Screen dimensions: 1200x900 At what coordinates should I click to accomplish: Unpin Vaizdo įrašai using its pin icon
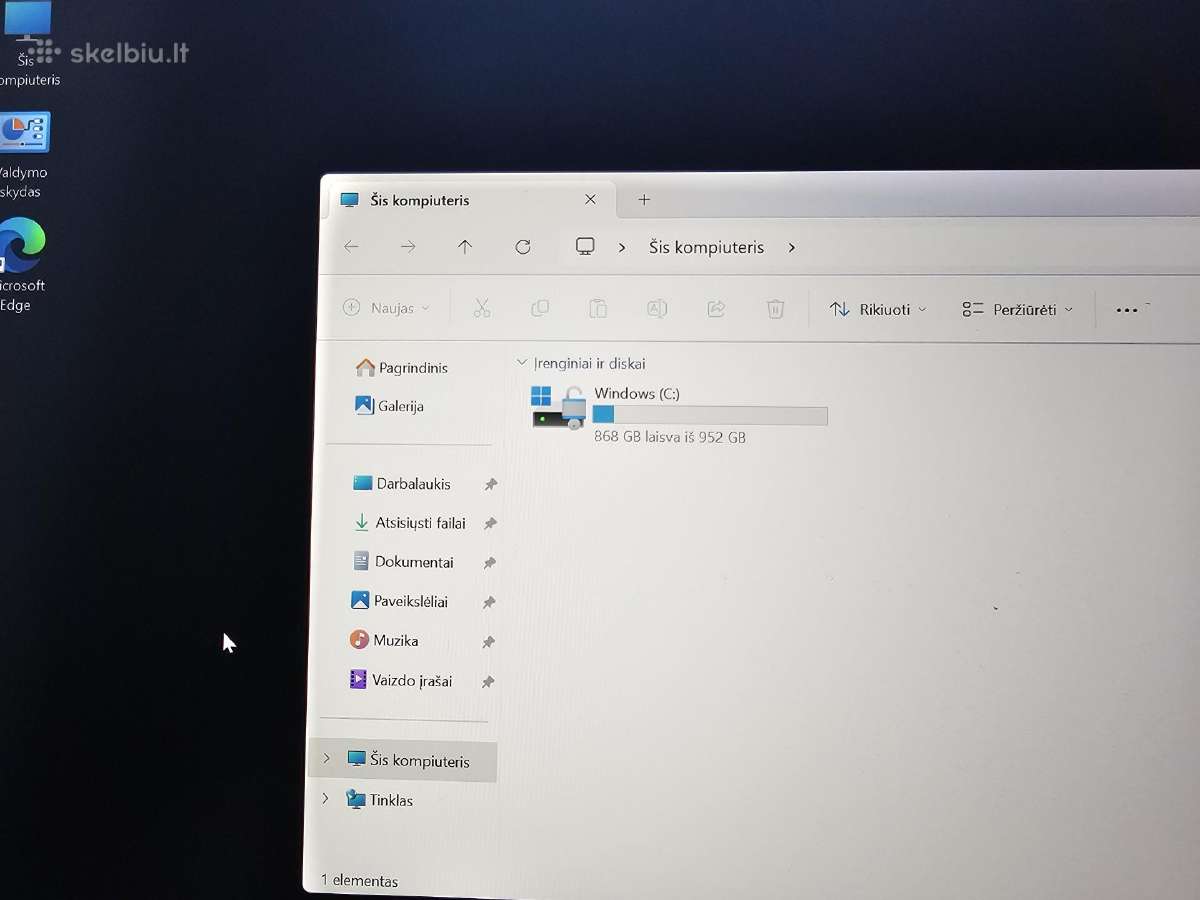(x=488, y=682)
